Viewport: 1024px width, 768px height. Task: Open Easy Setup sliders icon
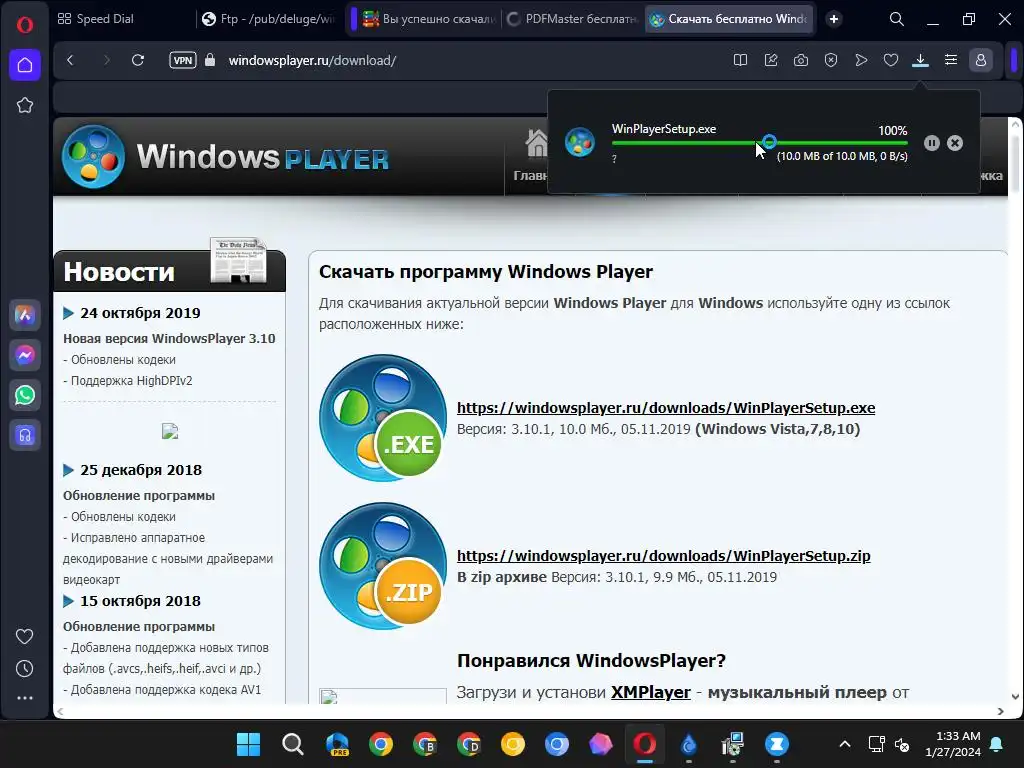tap(951, 60)
